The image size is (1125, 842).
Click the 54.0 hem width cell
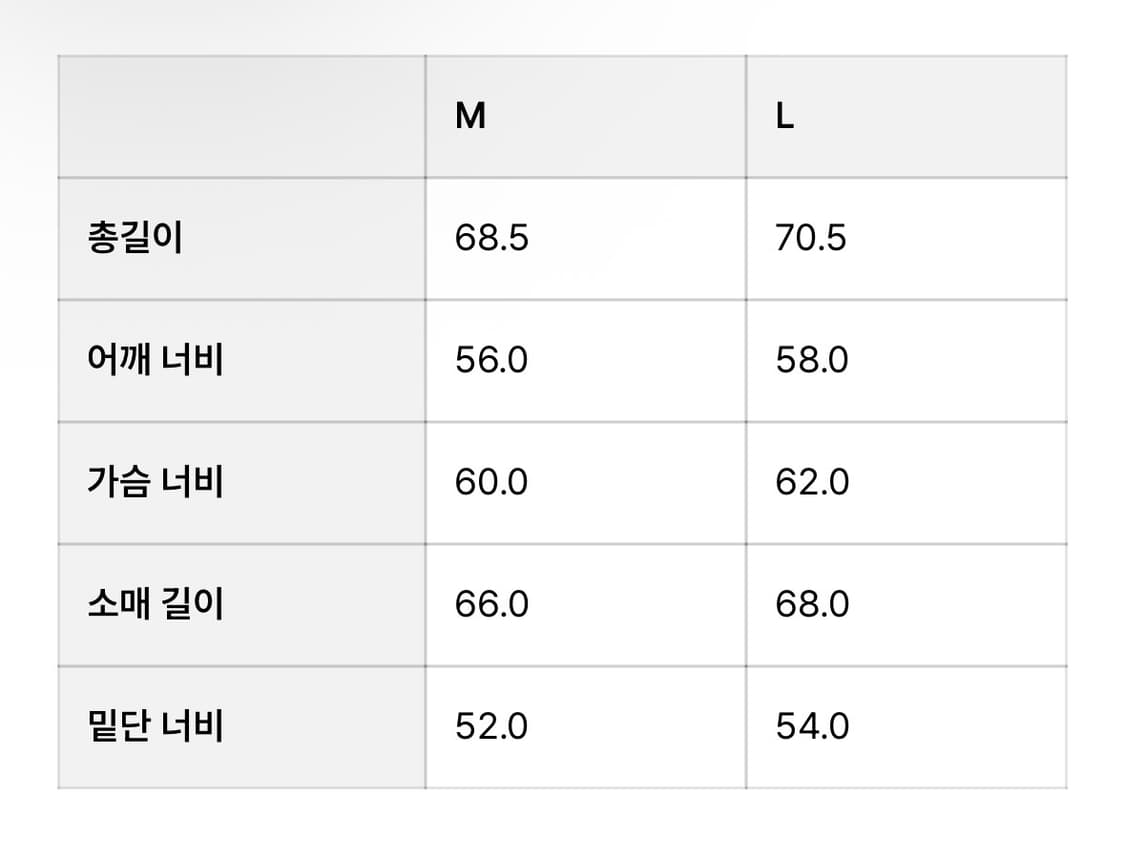(x=812, y=726)
